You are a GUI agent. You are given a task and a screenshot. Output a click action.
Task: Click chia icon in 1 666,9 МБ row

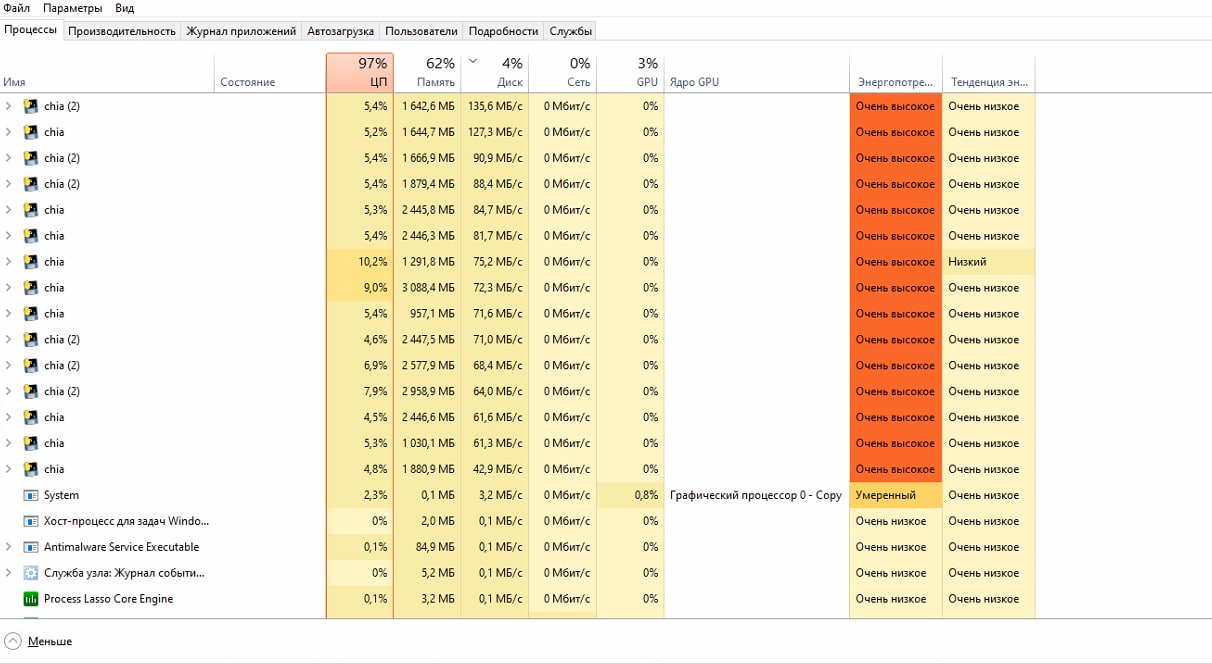[x=30, y=158]
